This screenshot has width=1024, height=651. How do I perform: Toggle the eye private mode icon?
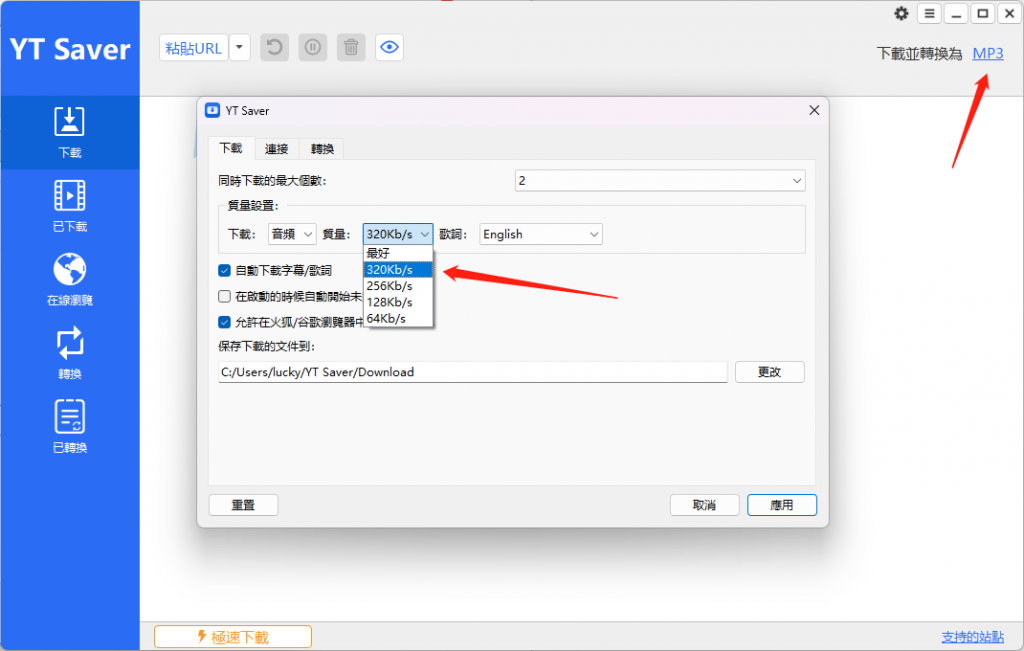(x=389, y=48)
